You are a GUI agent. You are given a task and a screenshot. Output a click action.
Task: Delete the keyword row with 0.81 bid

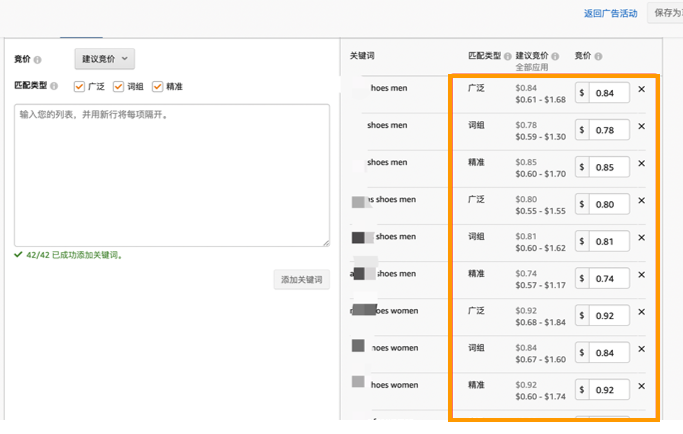point(642,238)
